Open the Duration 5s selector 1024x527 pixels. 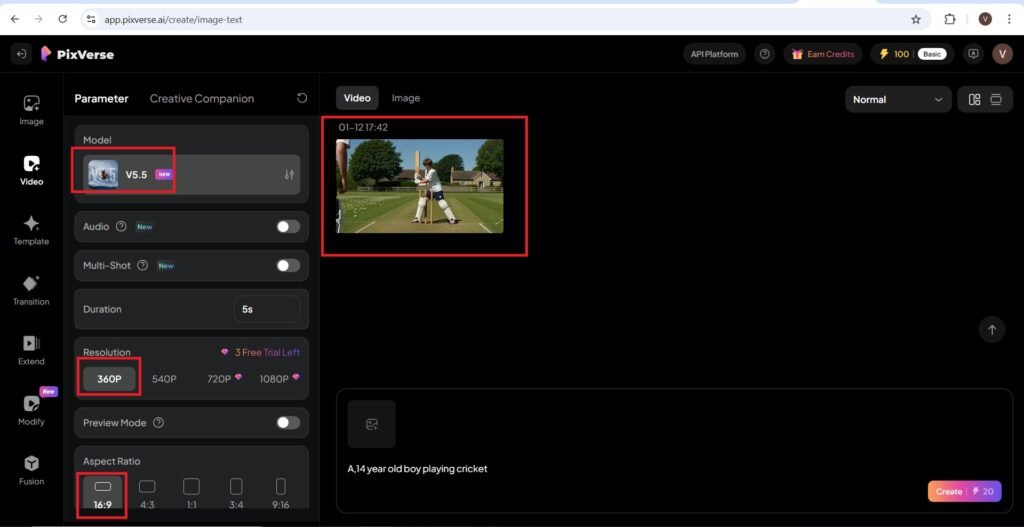point(266,309)
